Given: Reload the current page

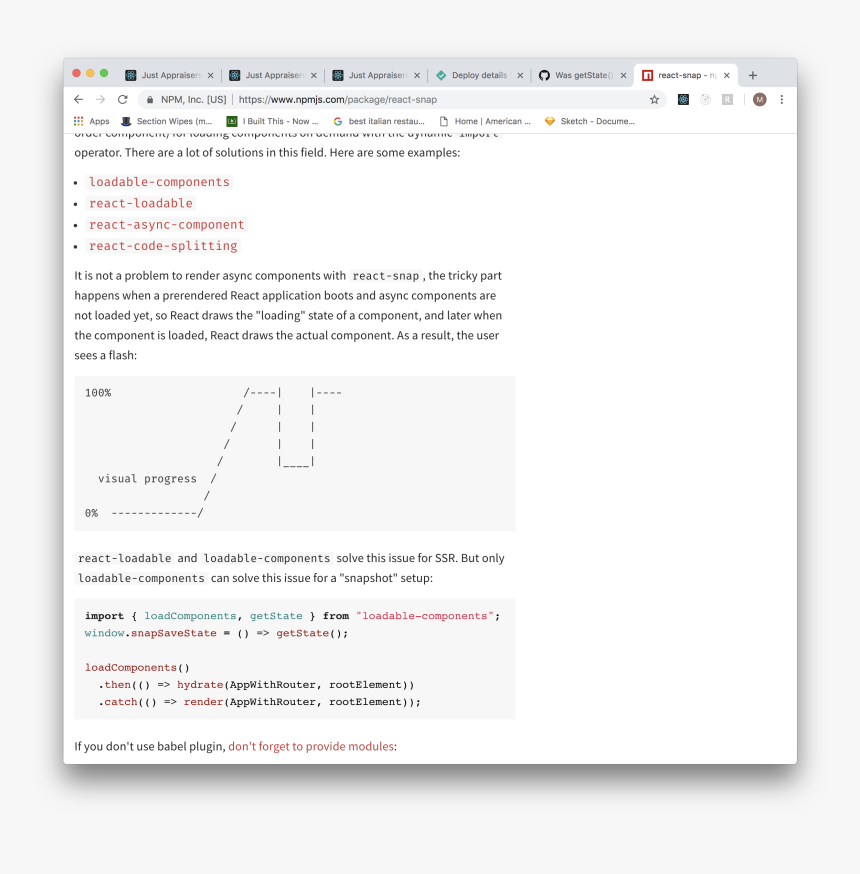Looking at the screenshot, I should pos(122,100).
